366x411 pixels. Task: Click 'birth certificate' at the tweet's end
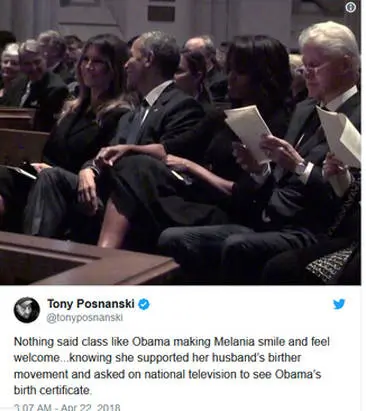click(52, 390)
